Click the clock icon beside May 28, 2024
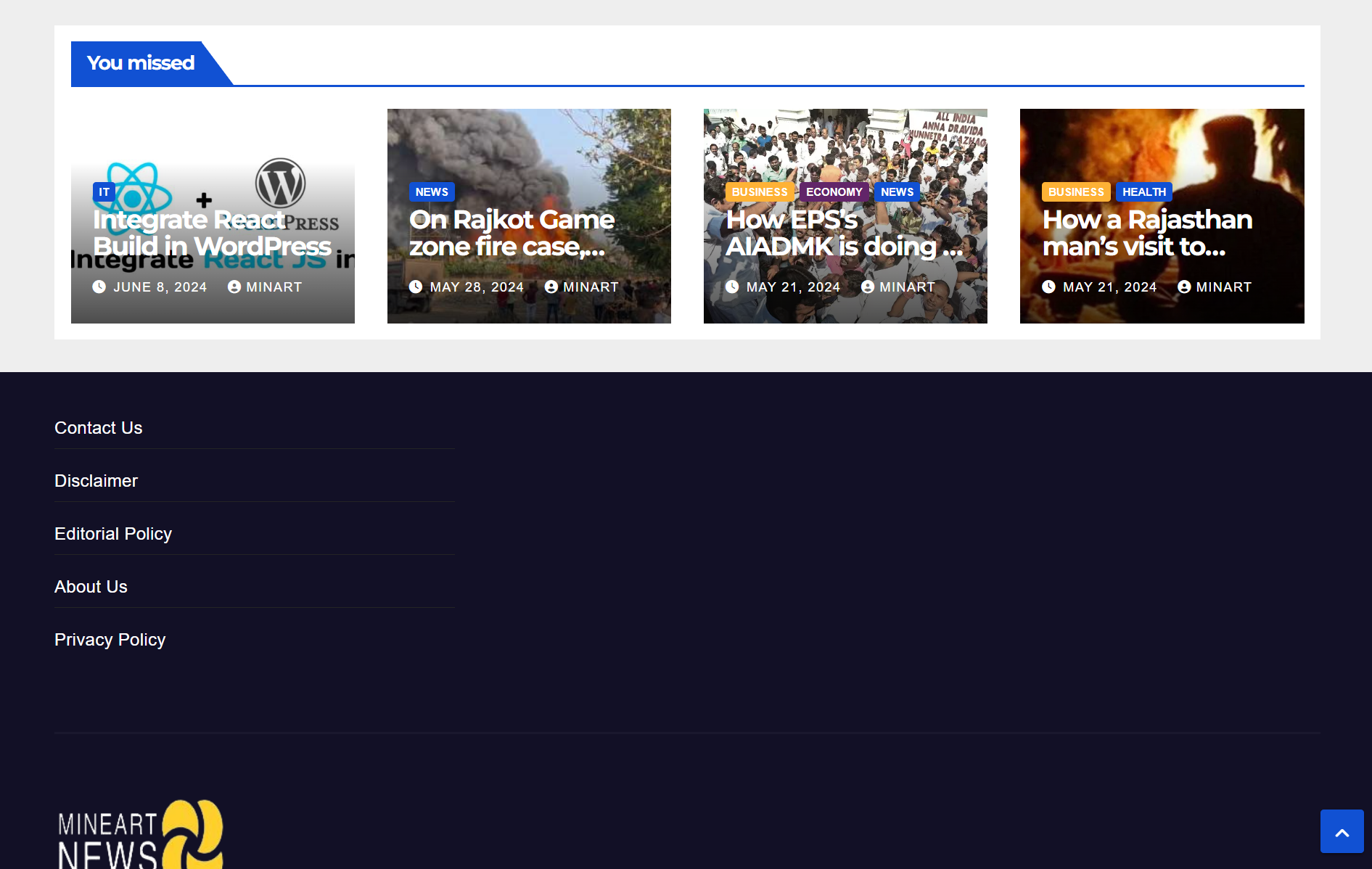 (x=416, y=287)
